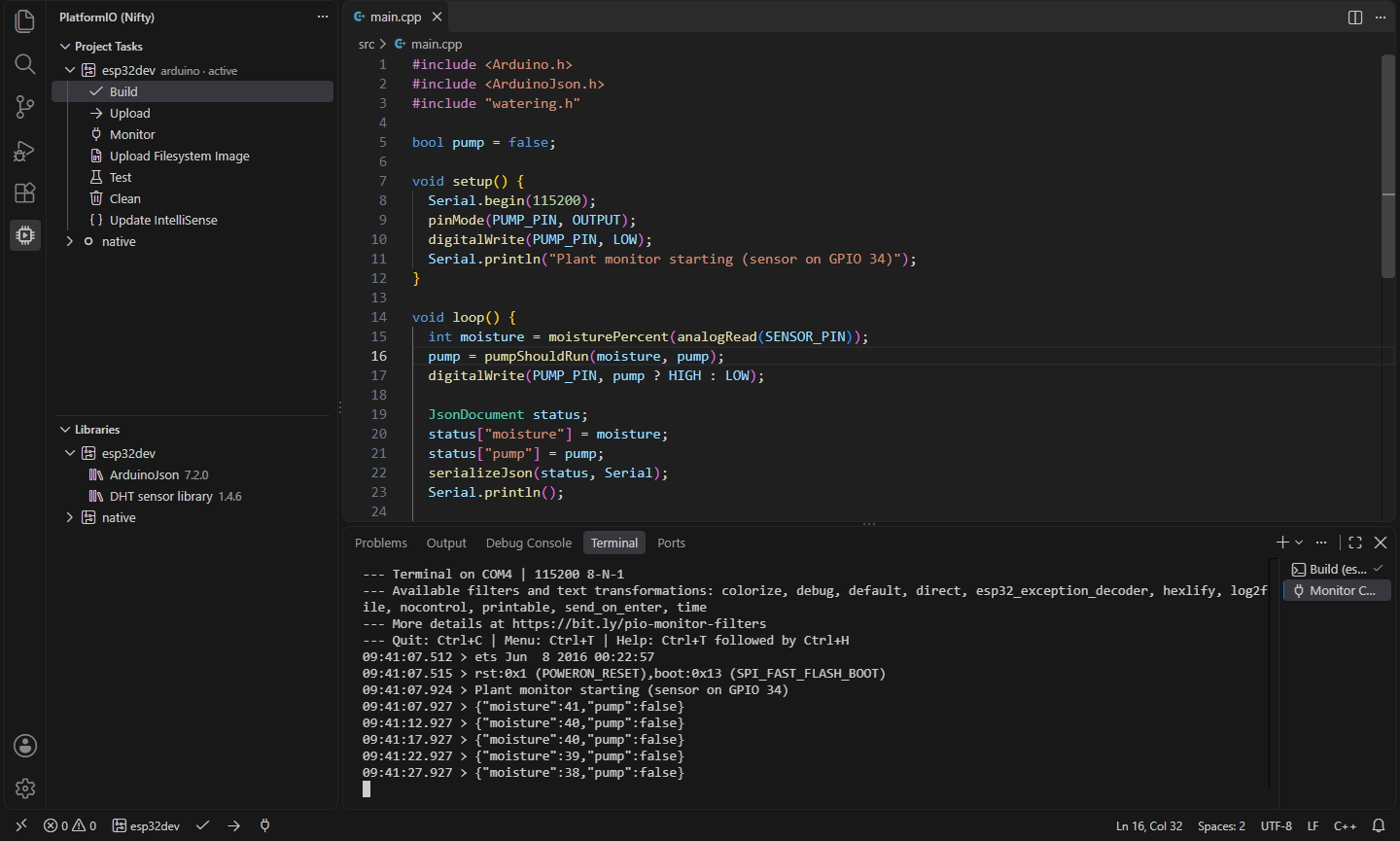Open Source Control view
Image resolution: width=1400 pixels, height=841 pixels.
(25, 107)
